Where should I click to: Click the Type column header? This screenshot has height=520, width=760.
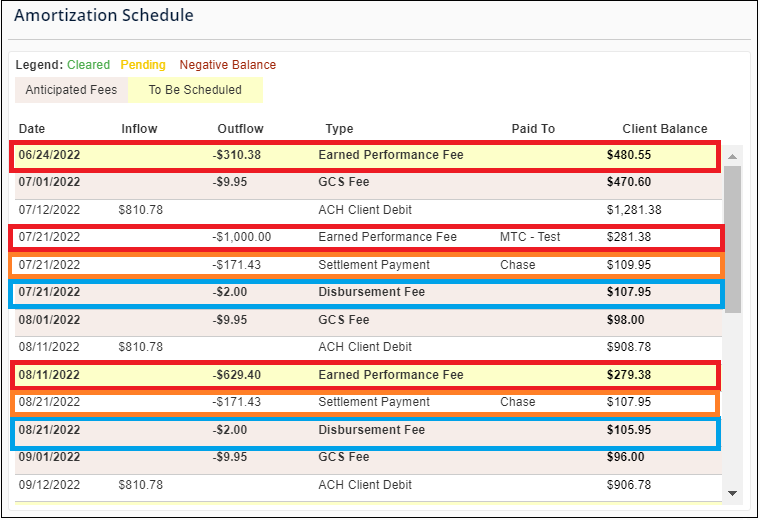point(339,129)
